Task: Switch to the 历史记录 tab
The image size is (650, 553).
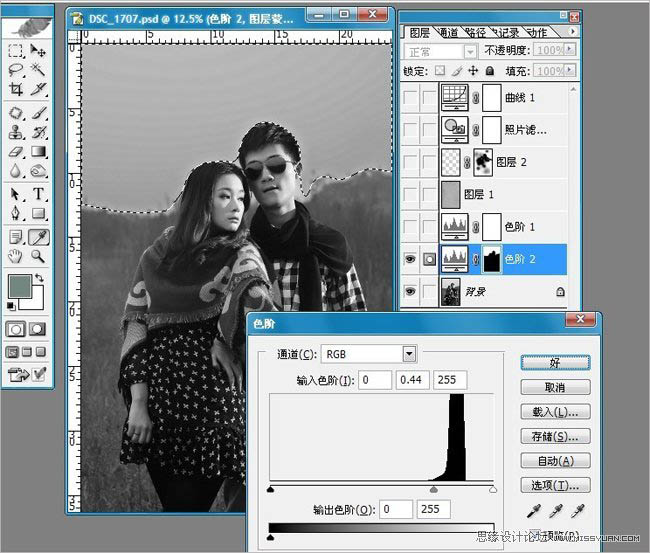Action: [x=506, y=33]
